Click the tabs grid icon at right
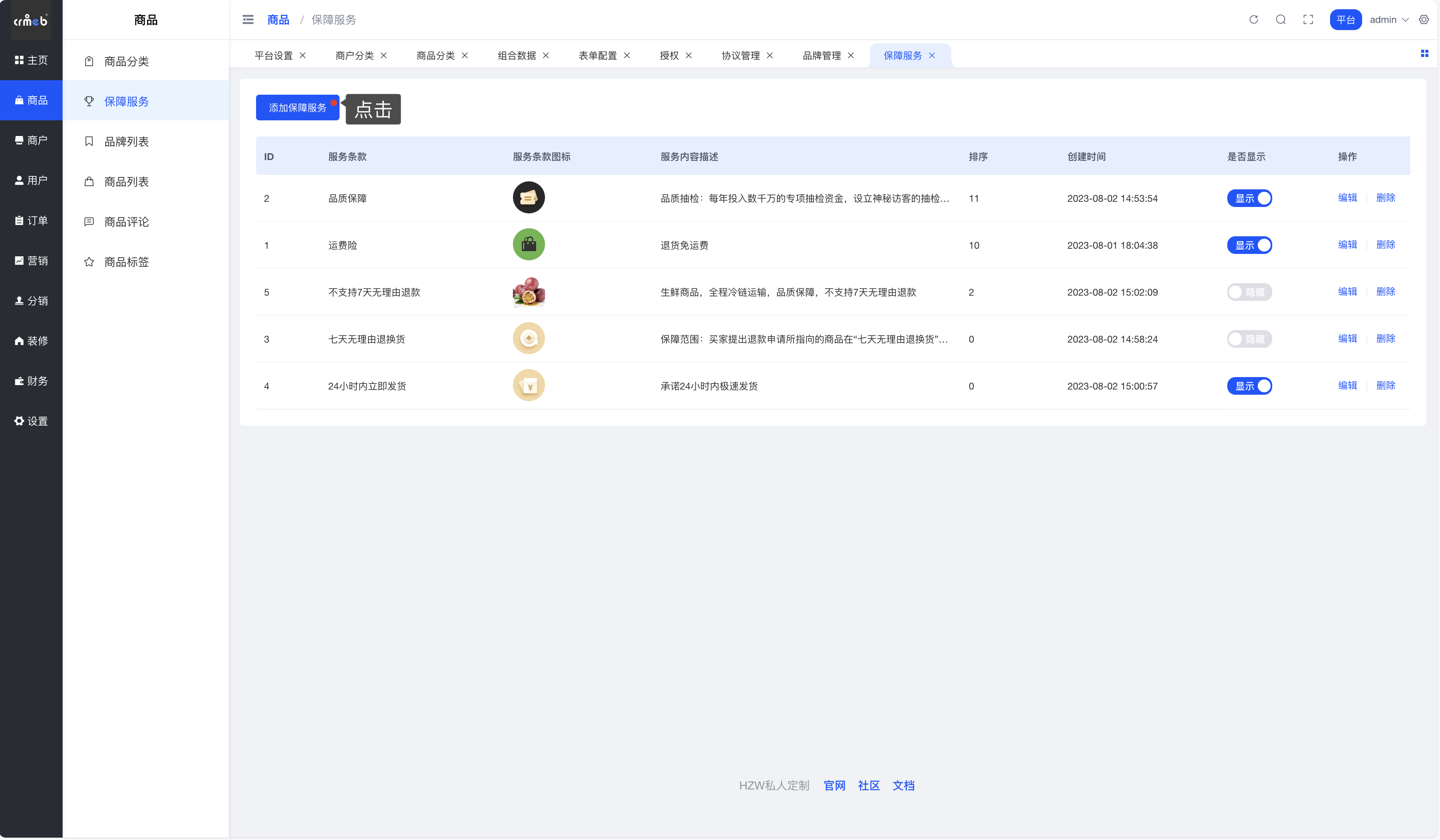 tap(1424, 54)
